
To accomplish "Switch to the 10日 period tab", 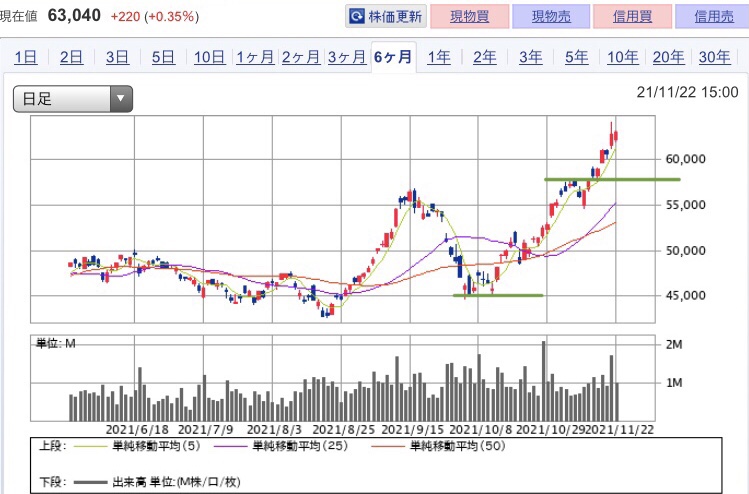I will point(209,57).
